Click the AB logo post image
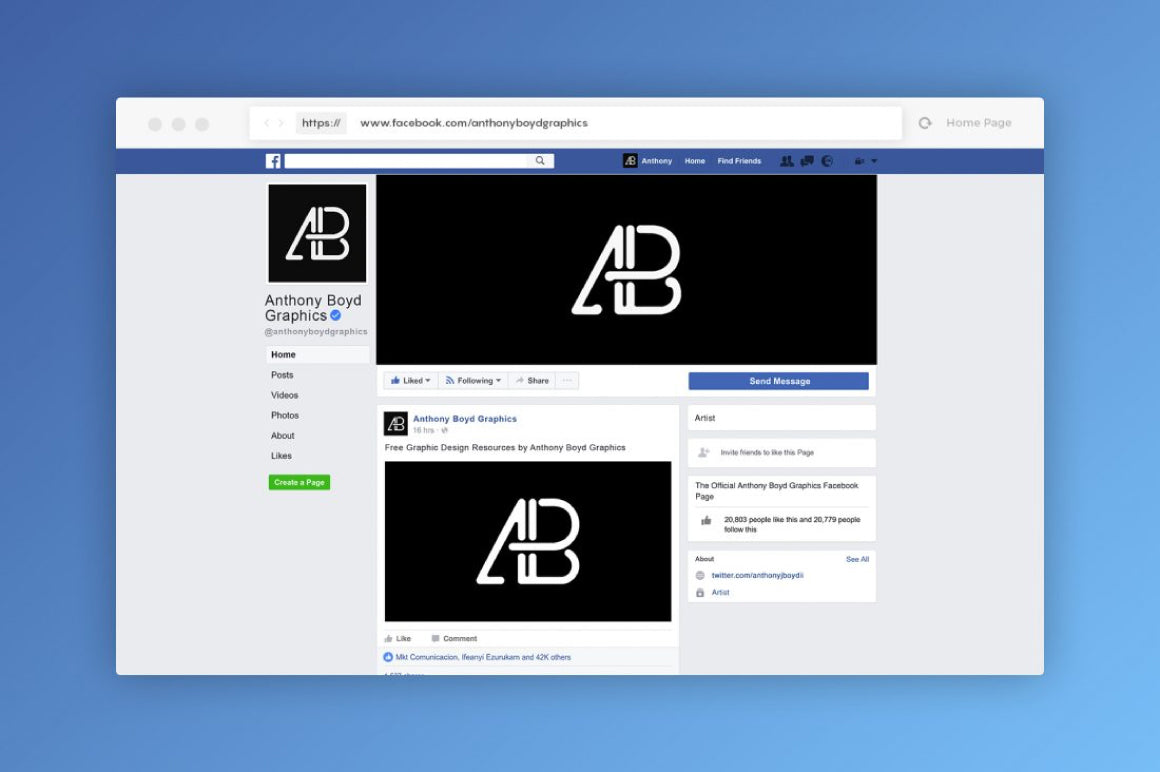This screenshot has height=772, width=1160. pos(528,540)
